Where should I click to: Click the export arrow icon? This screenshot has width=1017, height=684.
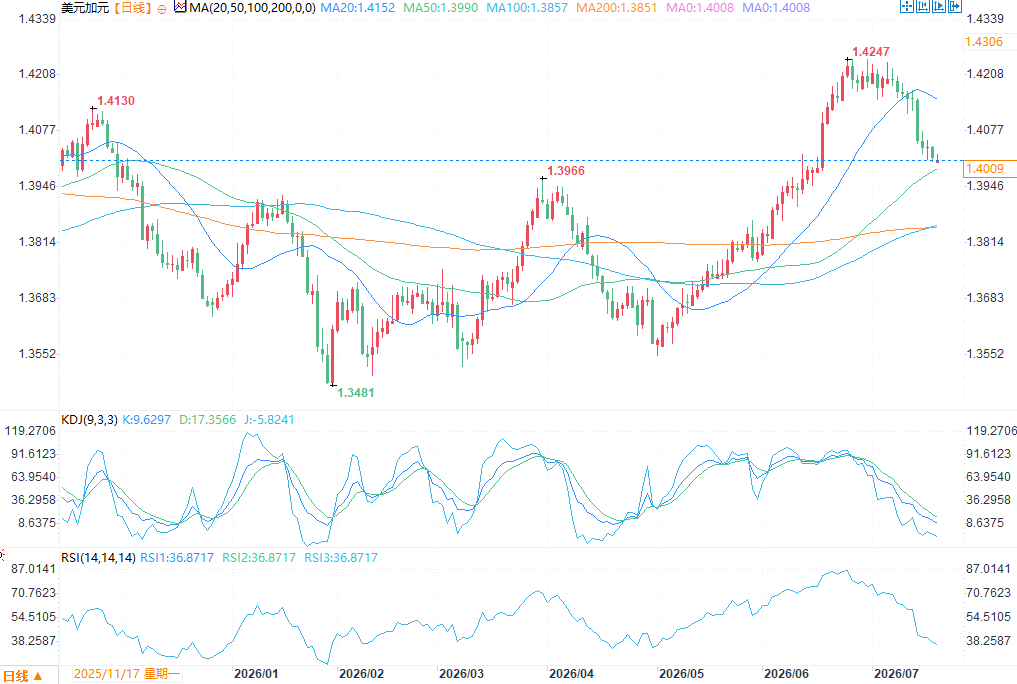[x=955, y=6]
